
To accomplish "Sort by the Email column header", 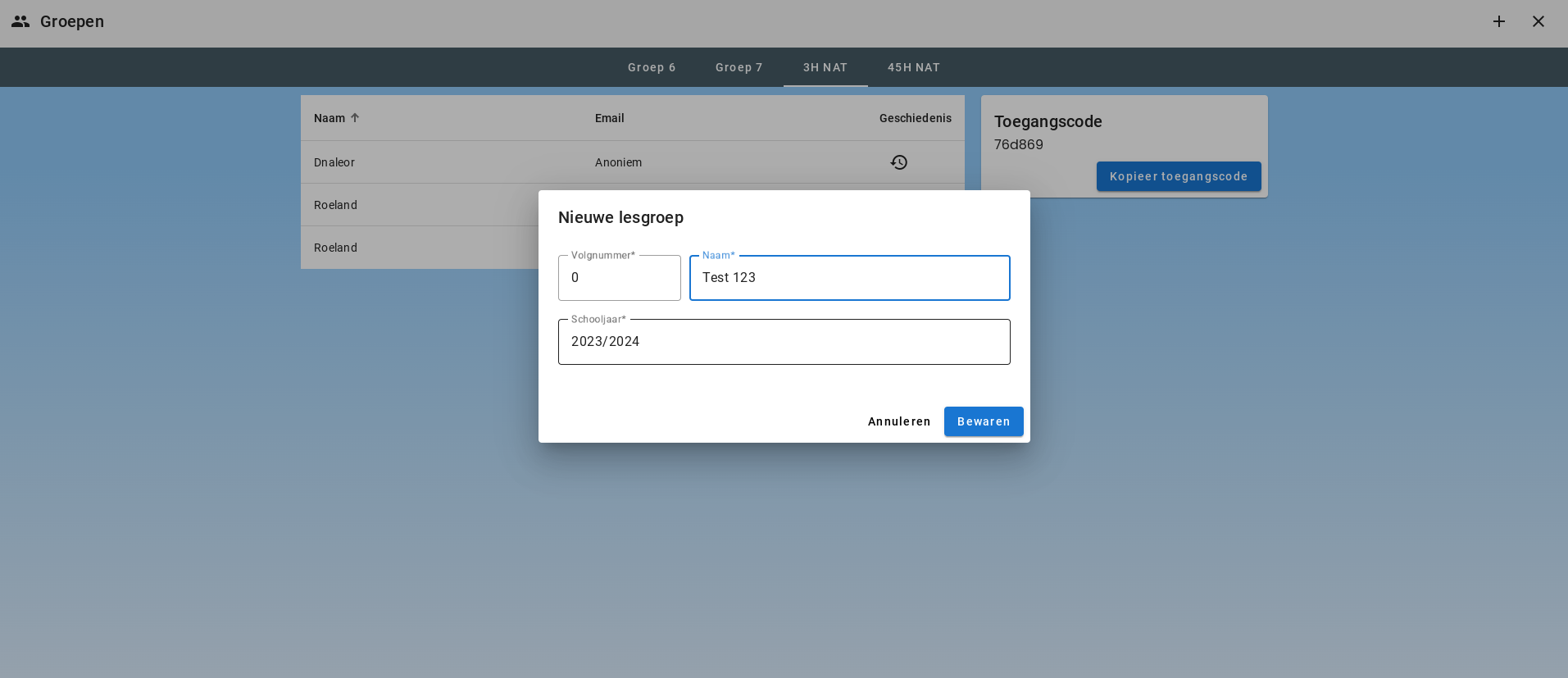I will tap(609, 118).
